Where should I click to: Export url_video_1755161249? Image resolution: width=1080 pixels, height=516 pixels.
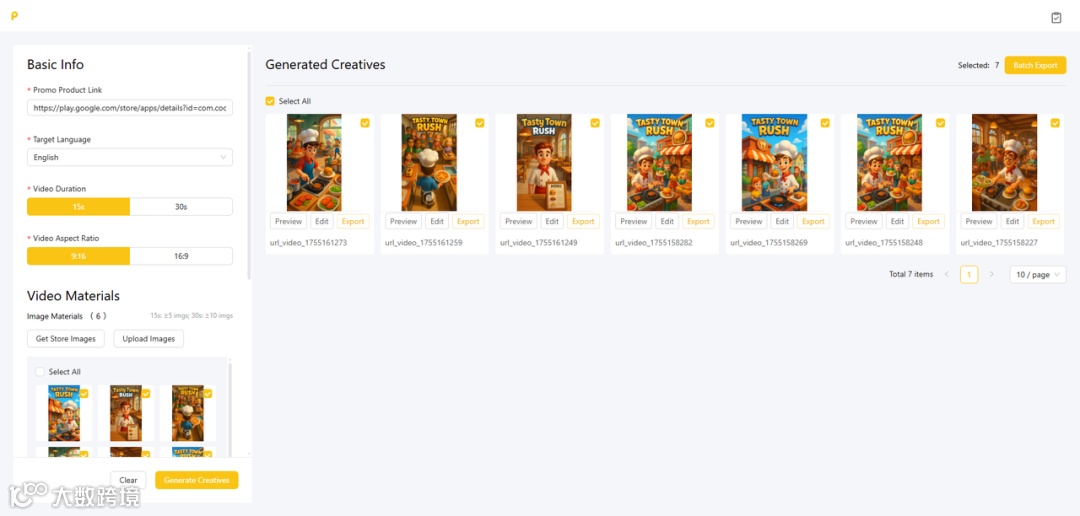point(583,221)
